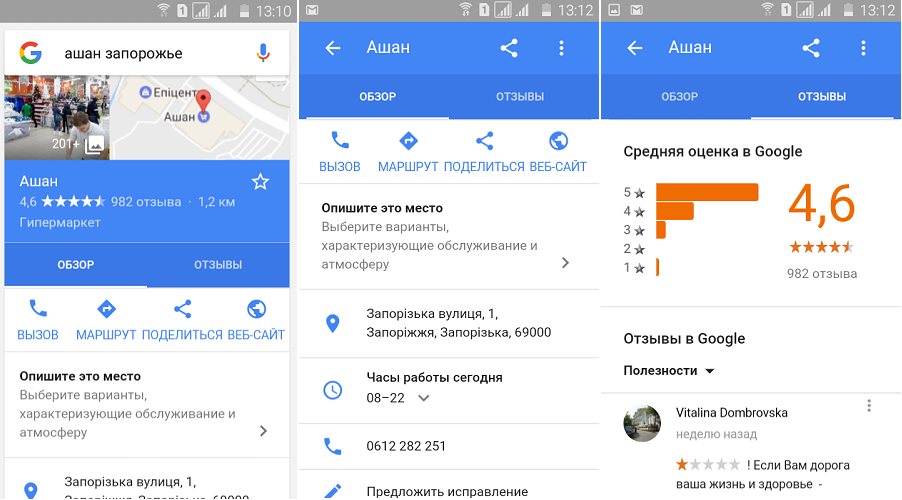Screen dimensions: 902x500
Task: Select ОТЗЫВЫ tab in right screen
Action: (x=822, y=97)
